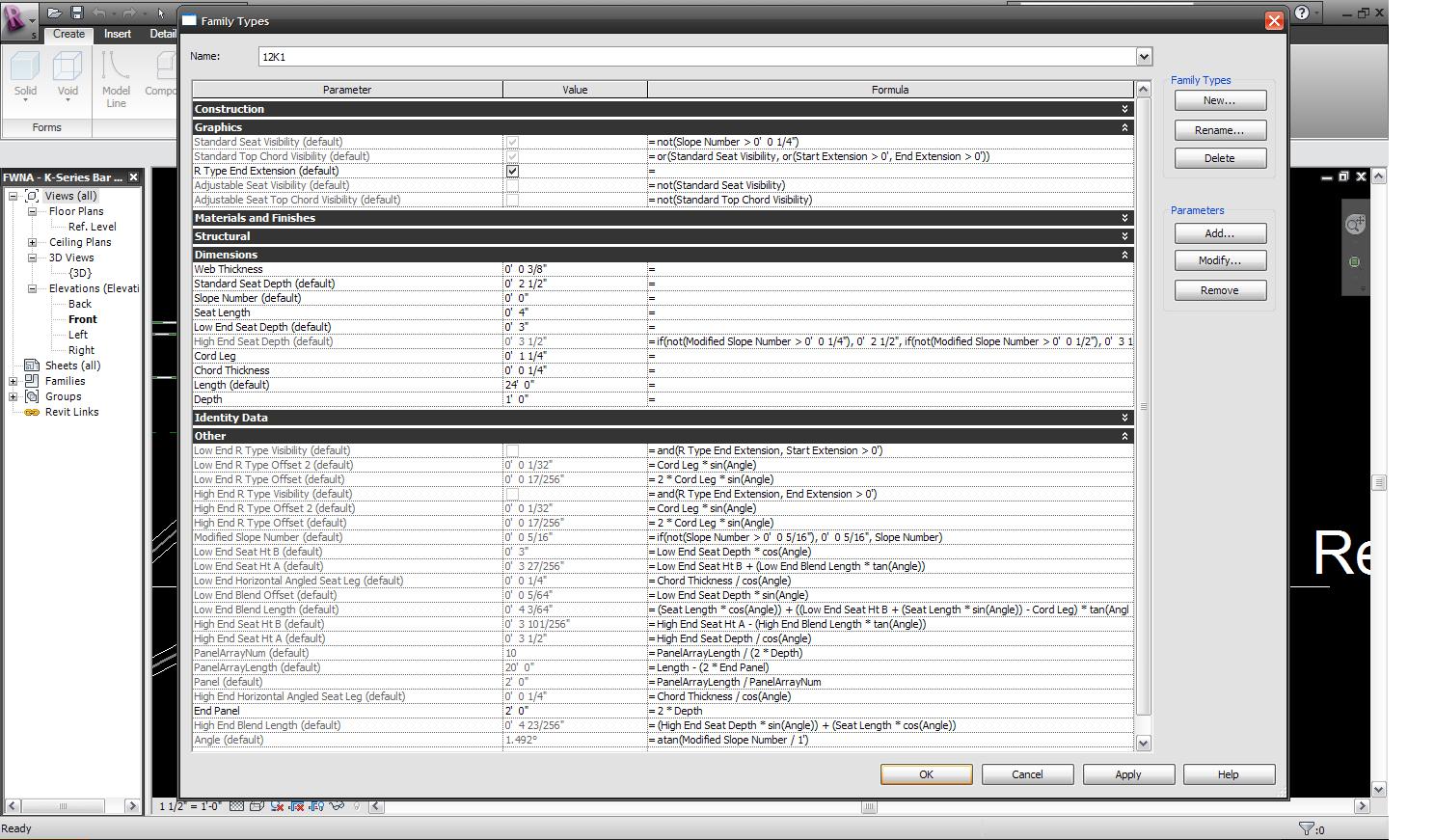Toggle Adjustable Seat Top Chord Visibility checkbox

click(512, 200)
